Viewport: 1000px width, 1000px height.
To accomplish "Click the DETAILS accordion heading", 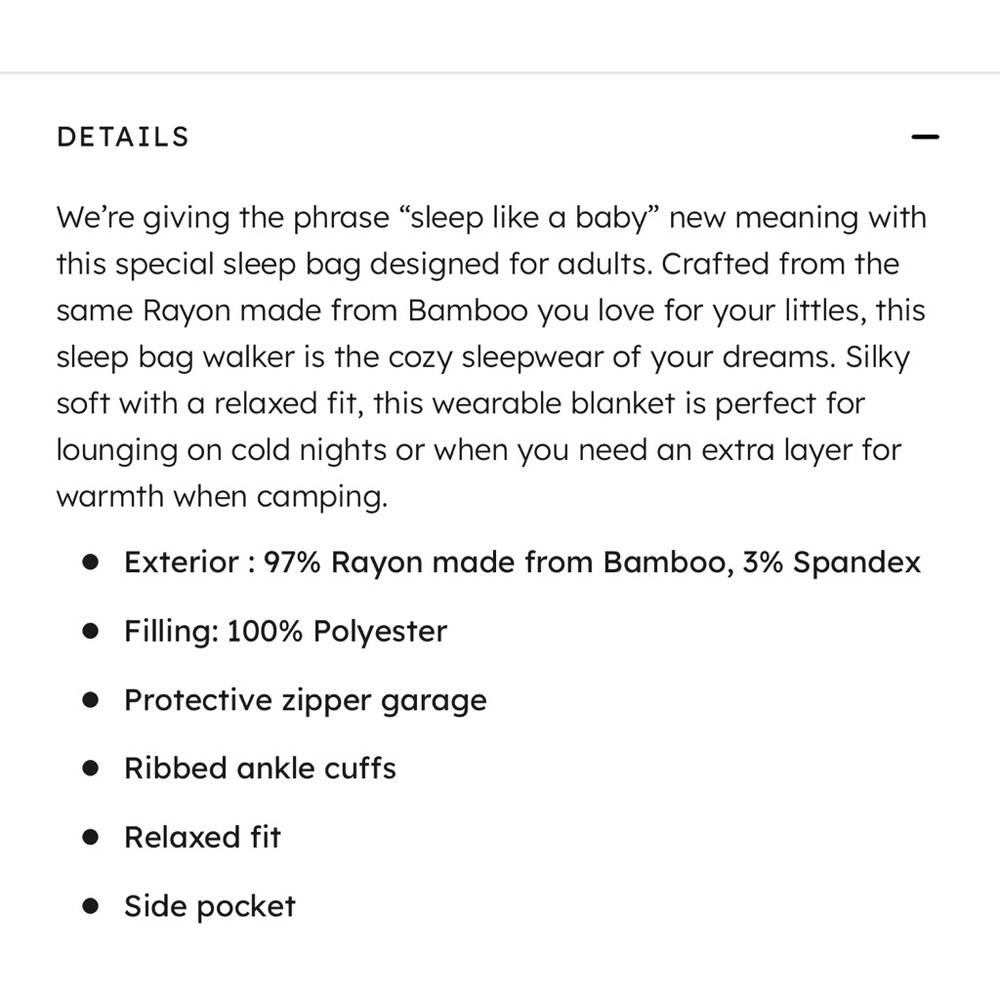I will [x=123, y=137].
